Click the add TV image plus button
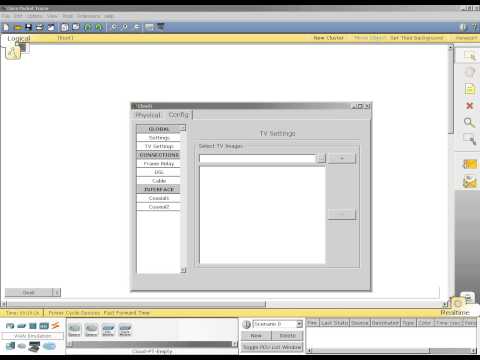The width and height of the screenshot is (480, 360). (342, 158)
